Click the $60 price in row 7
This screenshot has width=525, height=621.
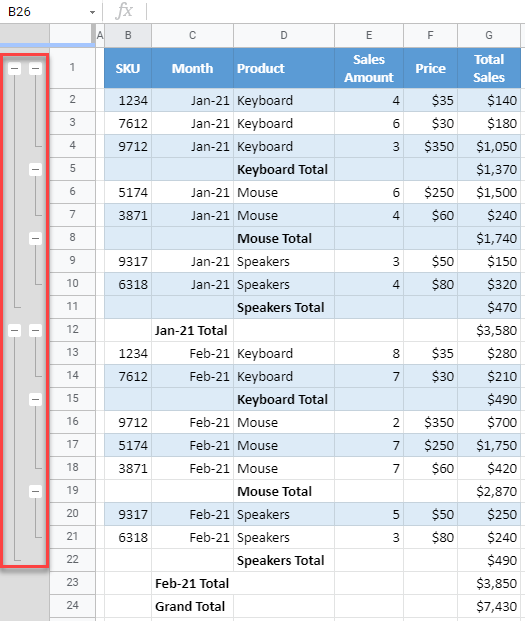[x=430, y=215]
